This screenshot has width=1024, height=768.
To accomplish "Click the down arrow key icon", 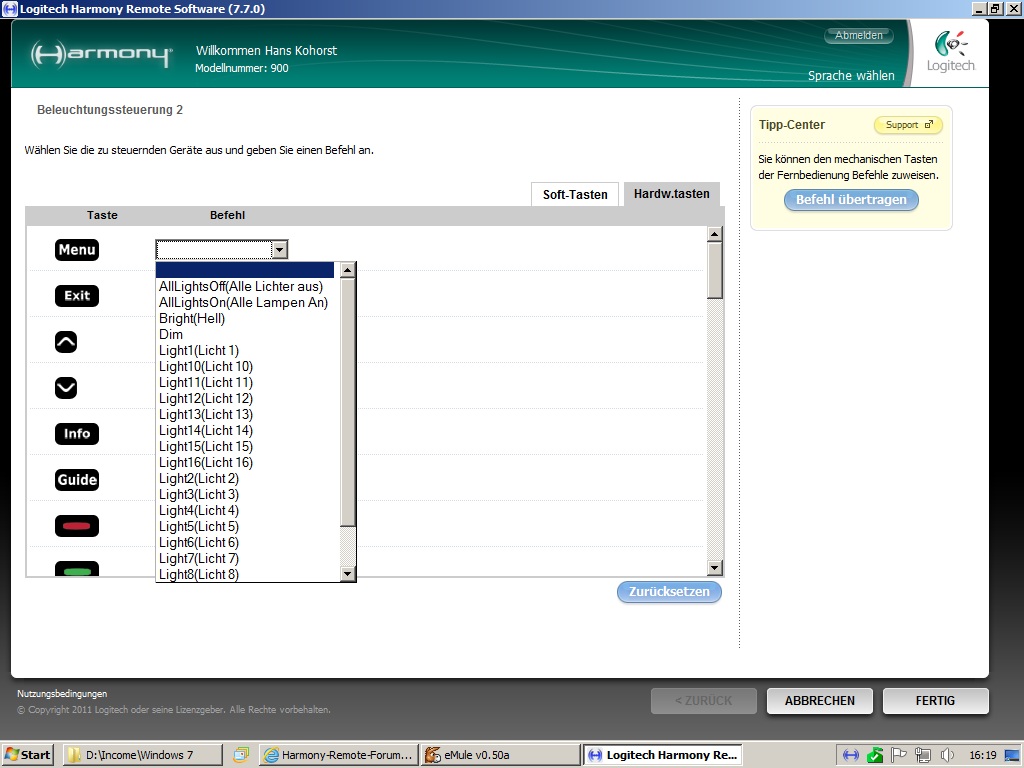I will pos(66,388).
